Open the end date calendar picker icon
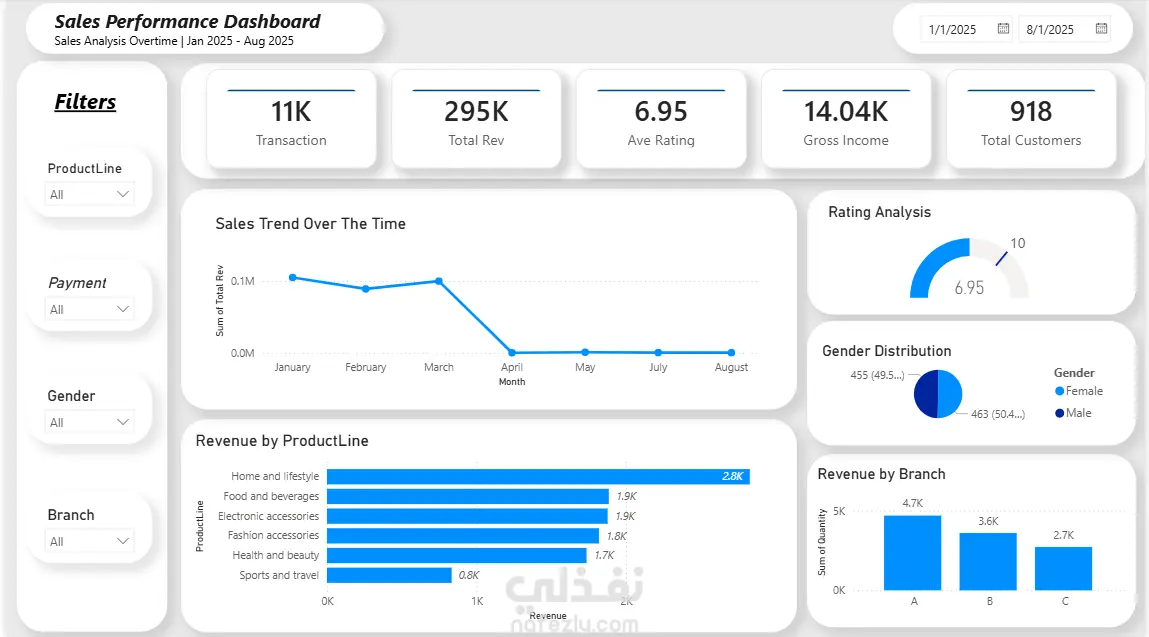This screenshot has width=1149, height=637. point(1101,29)
